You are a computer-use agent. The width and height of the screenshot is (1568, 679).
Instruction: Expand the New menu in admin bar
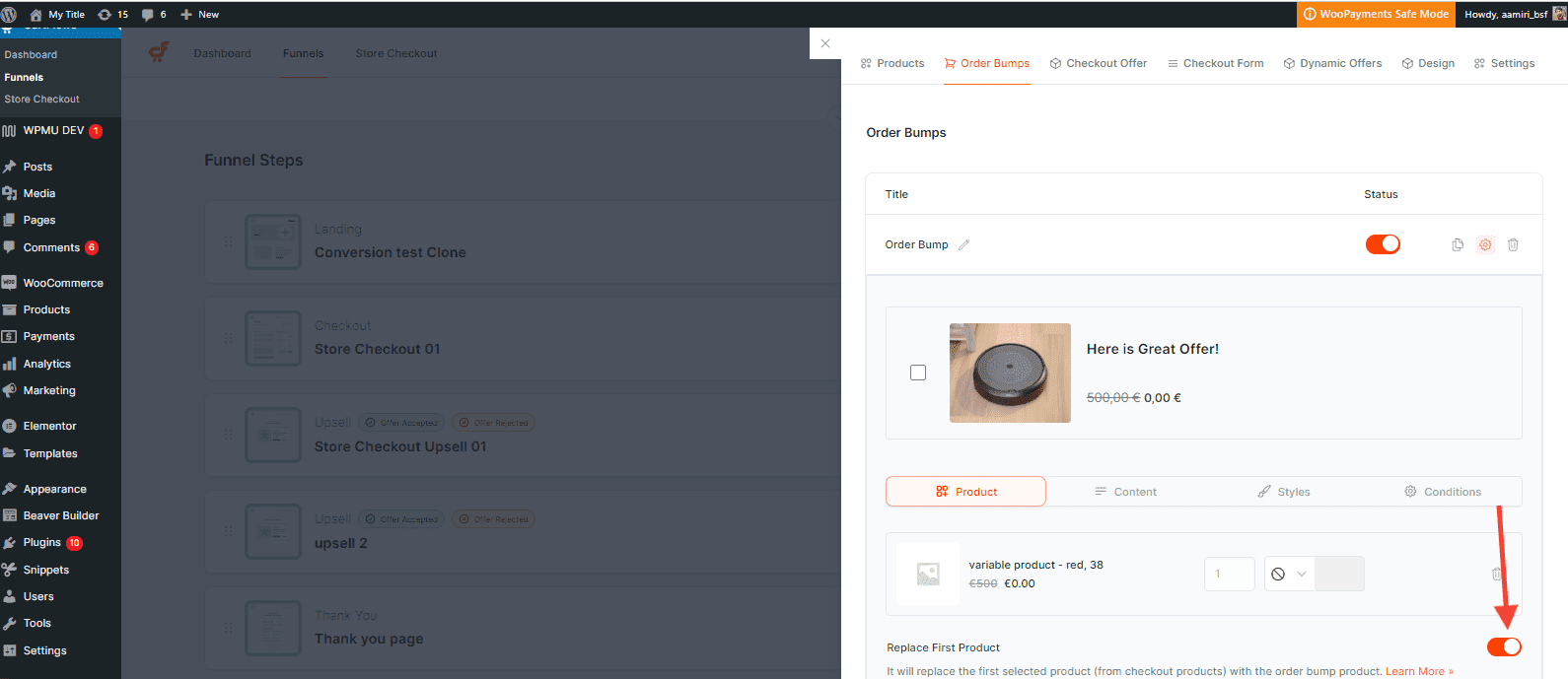point(200,15)
